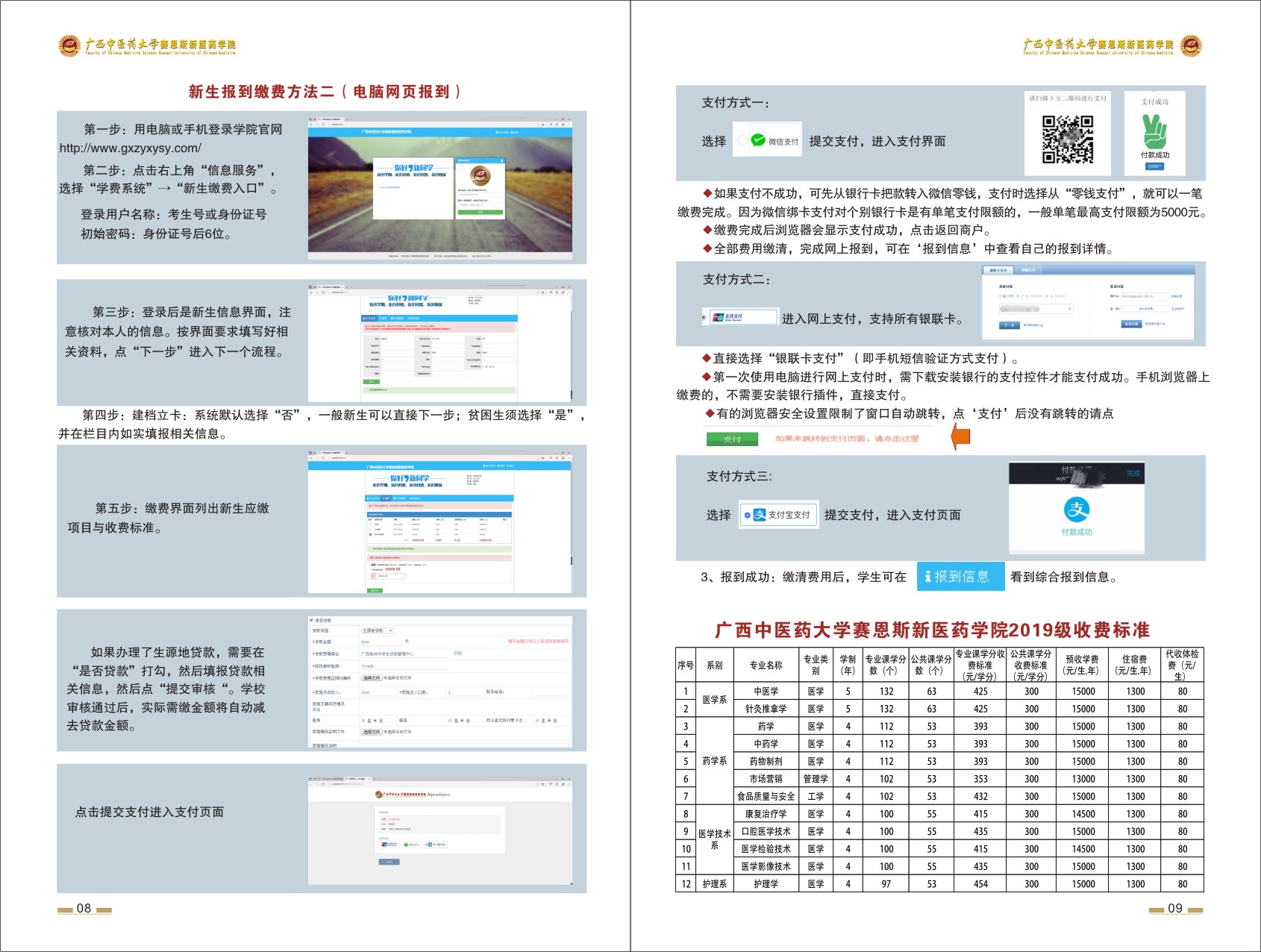1261x952 pixels.
Task: Select the 支付宝支付 radio button
Action: [x=747, y=515]
